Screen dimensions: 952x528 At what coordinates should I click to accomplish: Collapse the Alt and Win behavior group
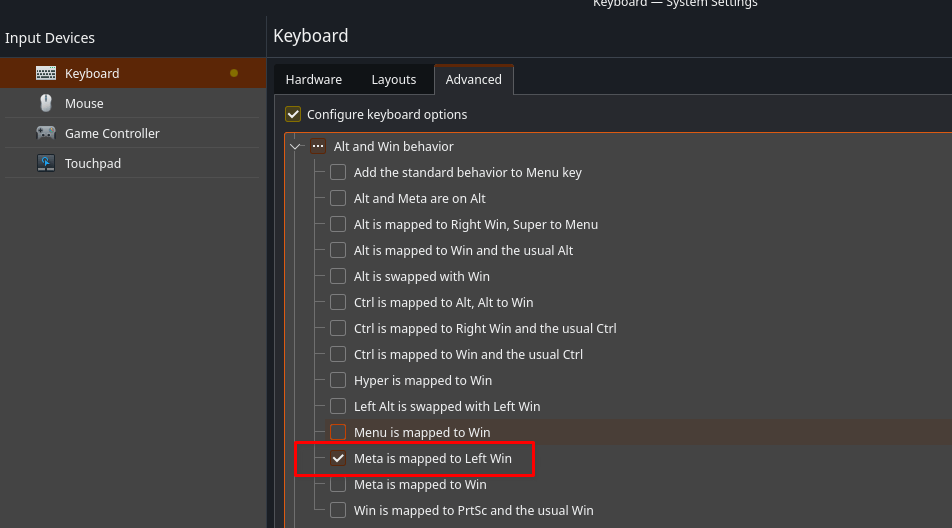pyautogui.click(x=295, y=146)
